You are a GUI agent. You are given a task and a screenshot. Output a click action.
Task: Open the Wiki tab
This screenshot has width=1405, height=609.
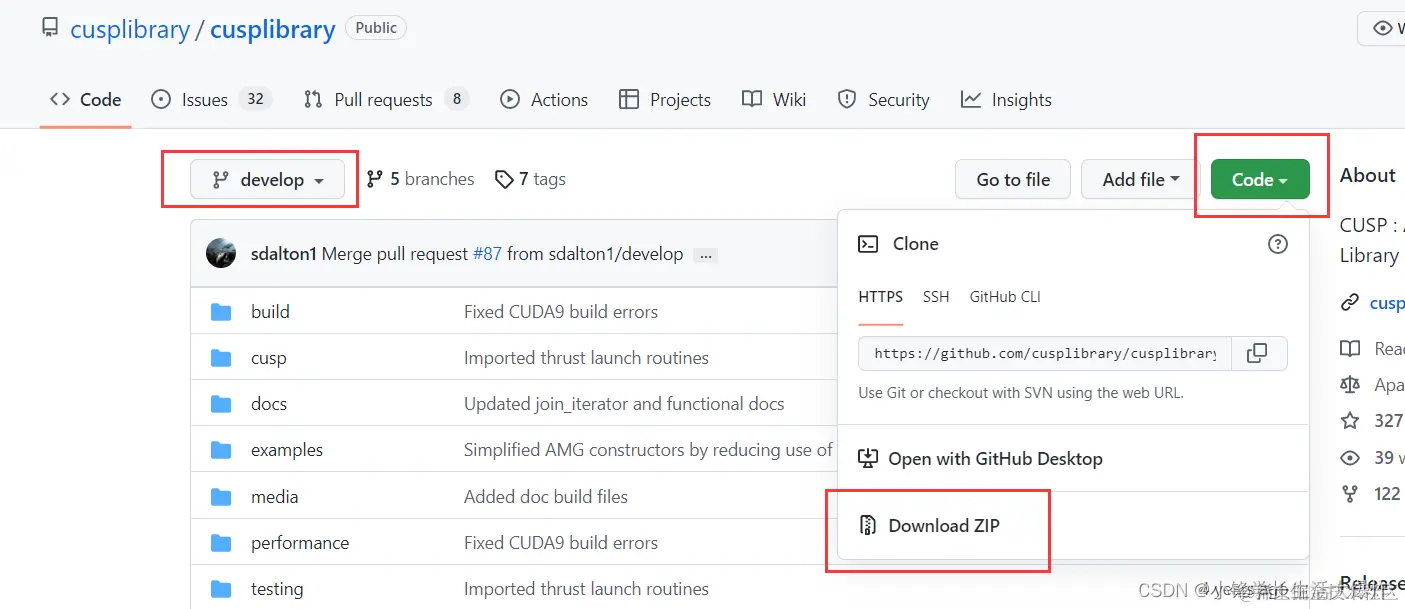tap(774, 99)
